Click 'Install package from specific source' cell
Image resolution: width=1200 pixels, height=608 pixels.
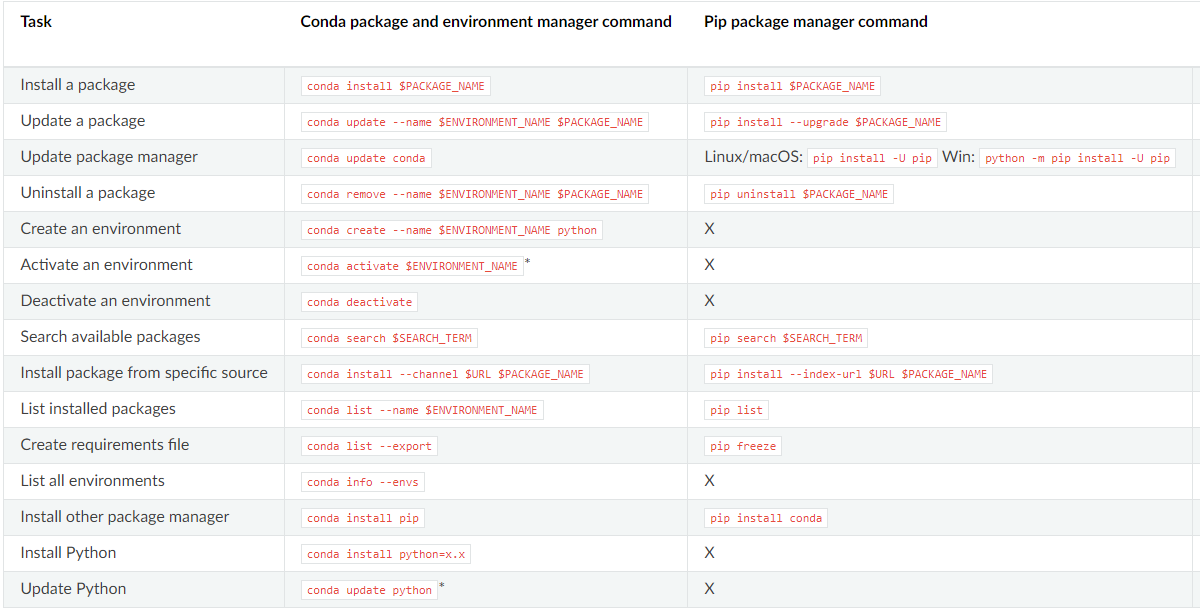144,373
